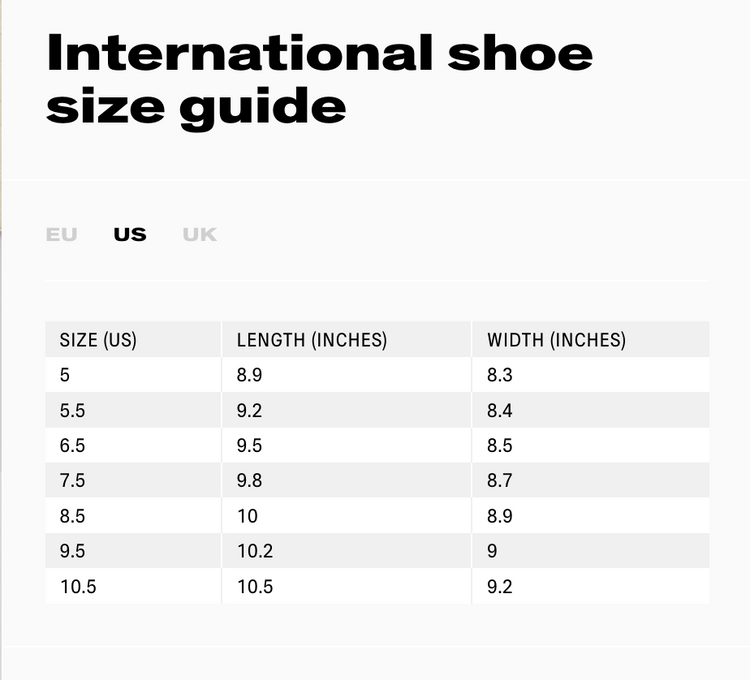Click width 9 for size 9.5
Image resolution: width=750 pixels, height=680 pixels.
click(492, 551)
